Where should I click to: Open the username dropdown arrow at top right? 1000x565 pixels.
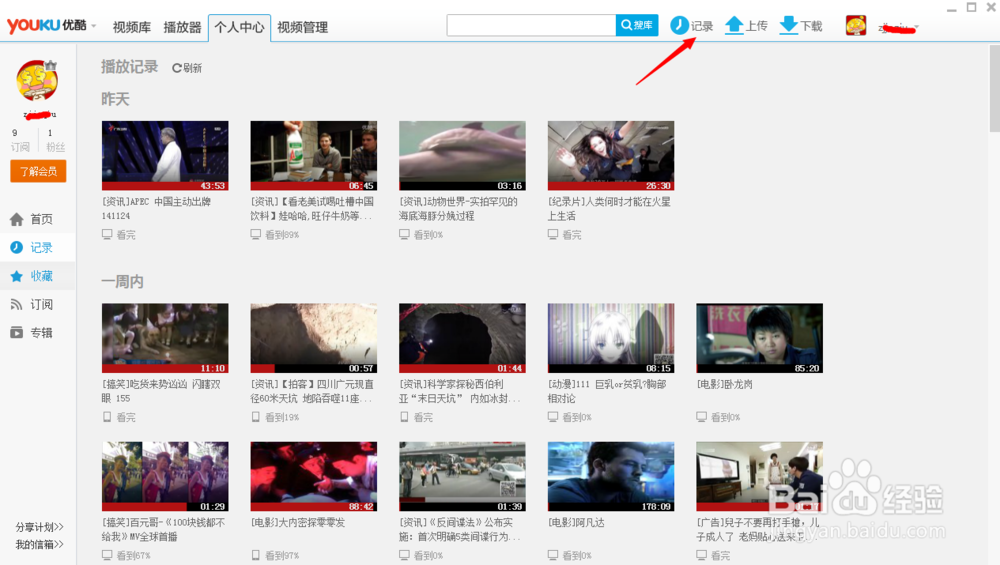(x=916, y=27)
